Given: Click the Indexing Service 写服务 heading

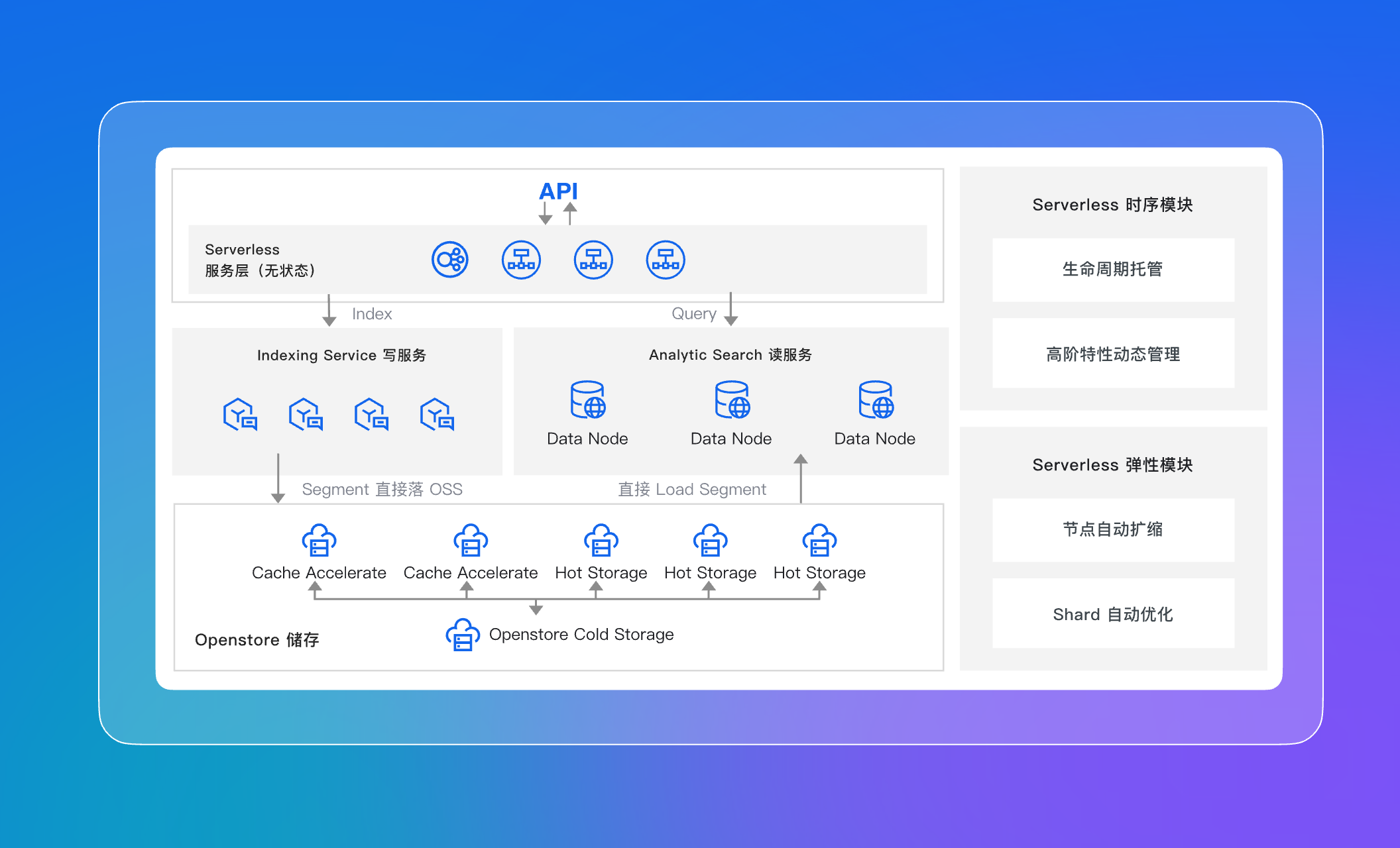Looking at the screenshot, I should point(341,355).
